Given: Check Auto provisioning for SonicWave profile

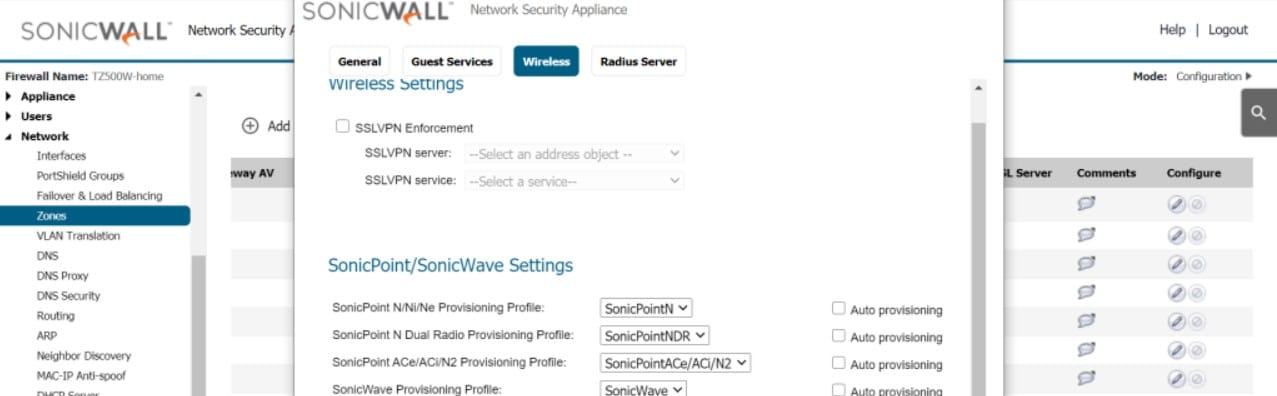Looking at the screenshot, I should point(839,390).
